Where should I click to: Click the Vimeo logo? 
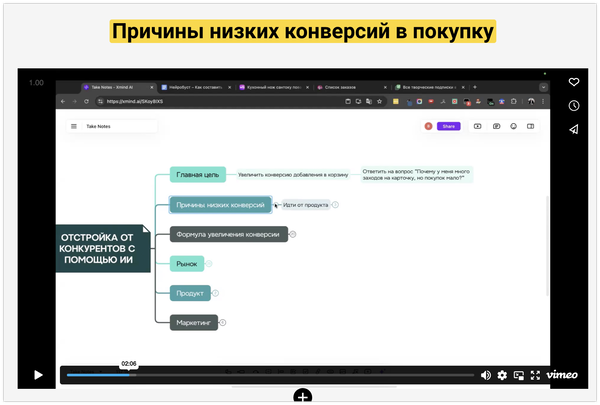click(x=561, y=375)
